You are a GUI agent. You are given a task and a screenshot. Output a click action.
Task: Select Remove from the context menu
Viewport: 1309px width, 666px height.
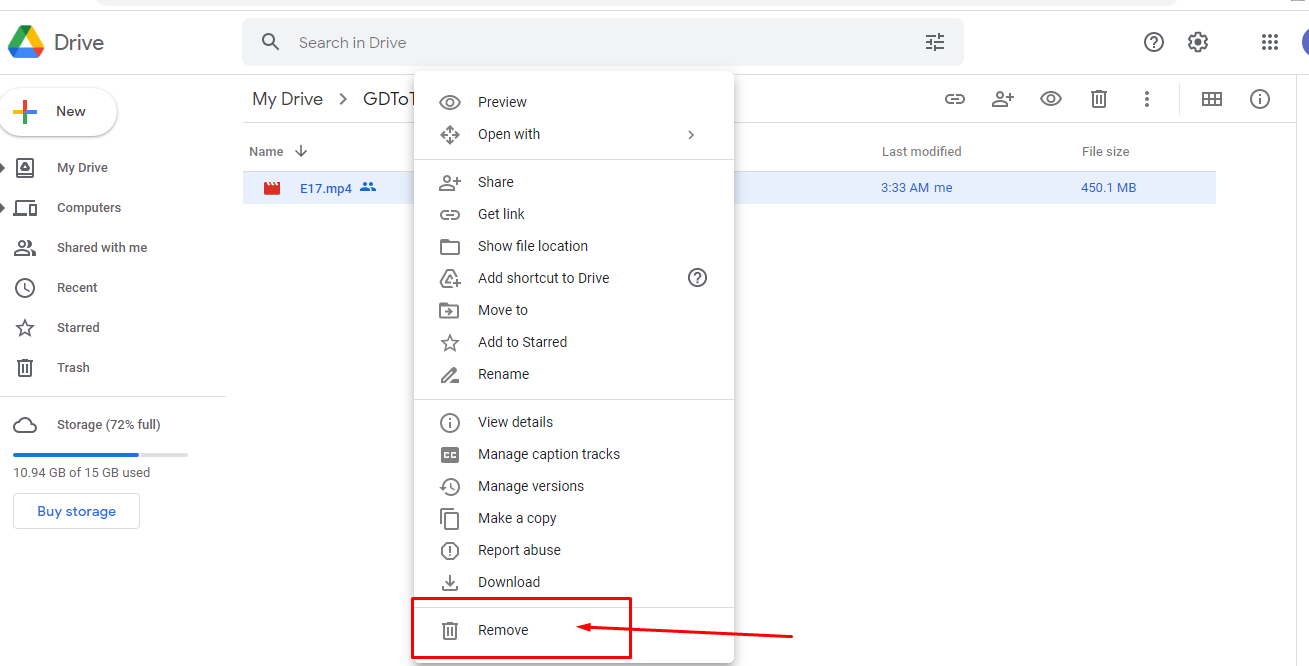504,629
